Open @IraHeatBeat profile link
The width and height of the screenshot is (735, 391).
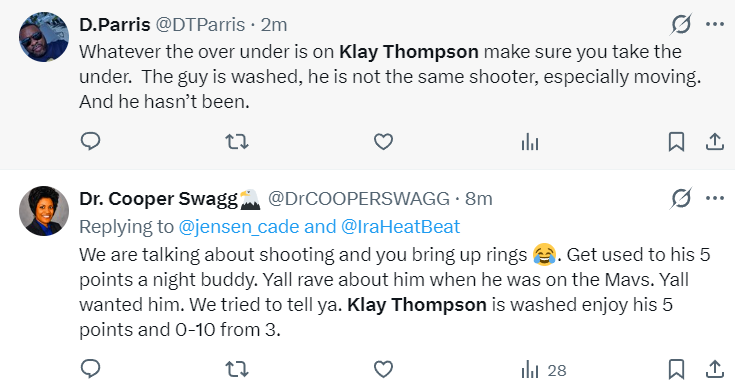pos(401,227)
